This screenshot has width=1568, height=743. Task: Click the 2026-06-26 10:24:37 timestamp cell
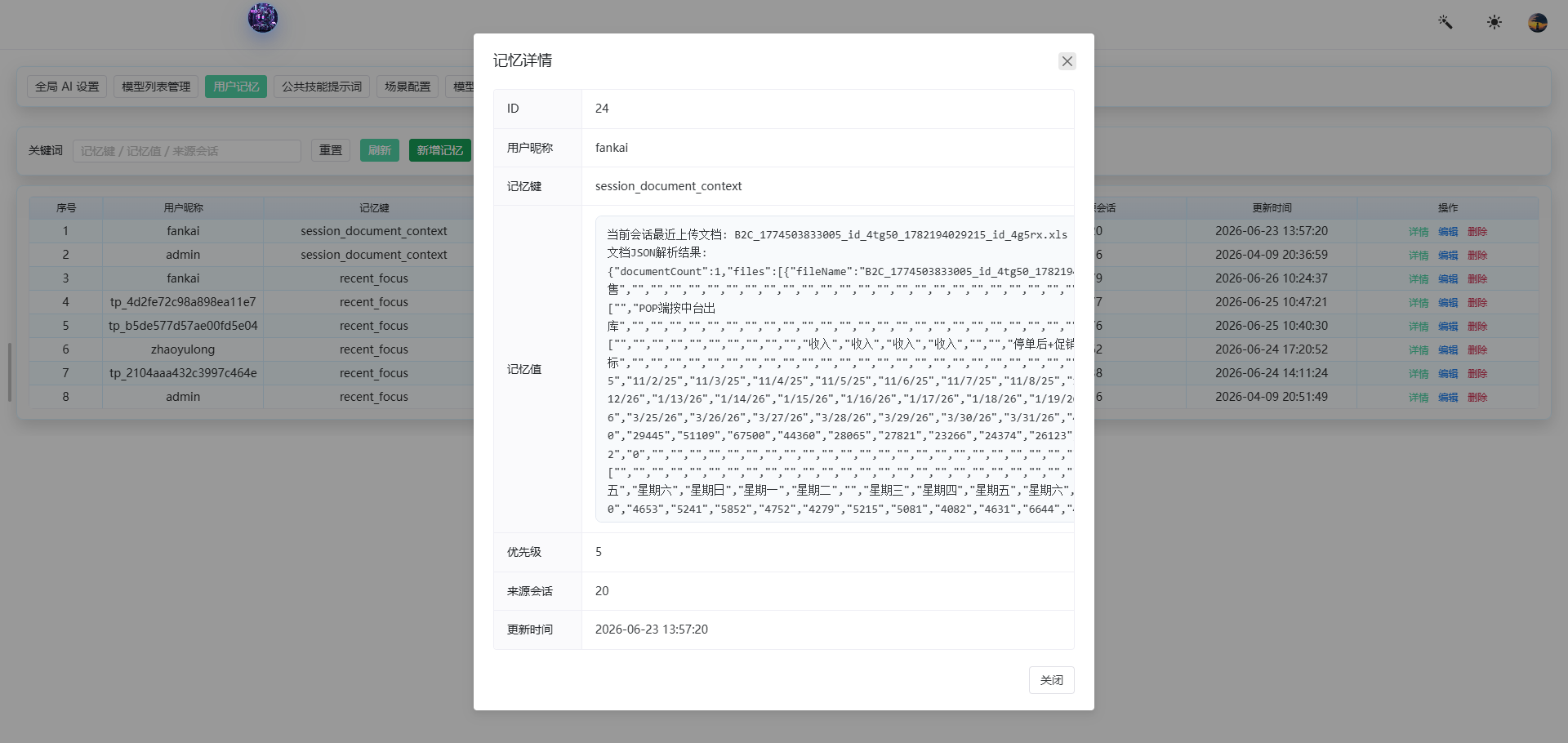click(1272, 278)
